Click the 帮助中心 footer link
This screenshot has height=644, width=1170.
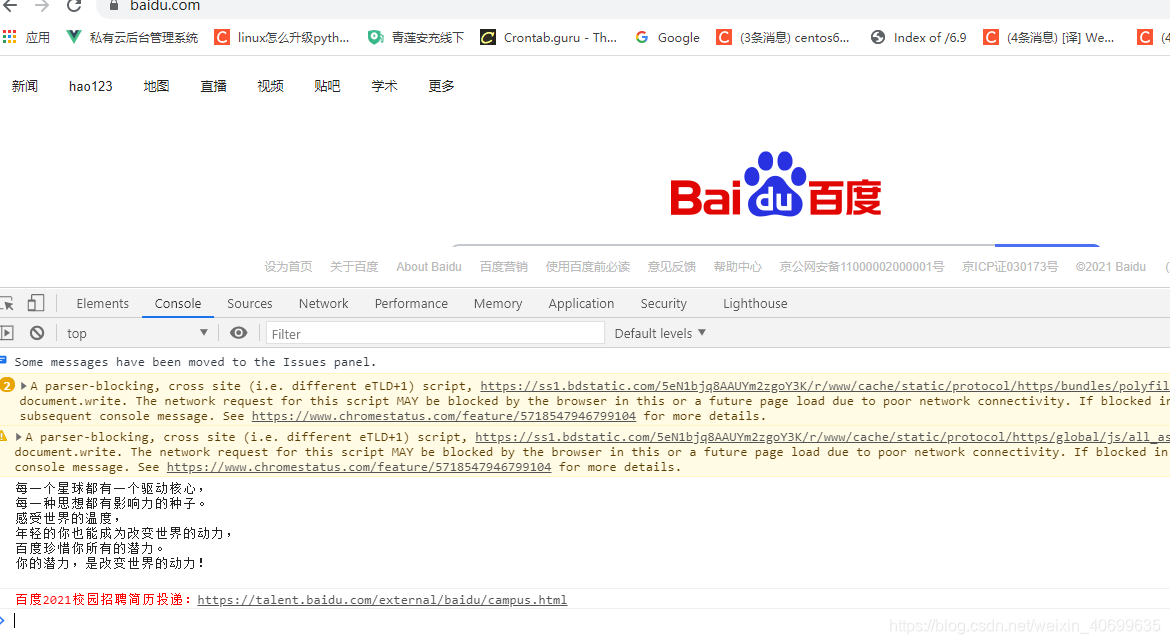pyautogui.click(x=737, y=267)
